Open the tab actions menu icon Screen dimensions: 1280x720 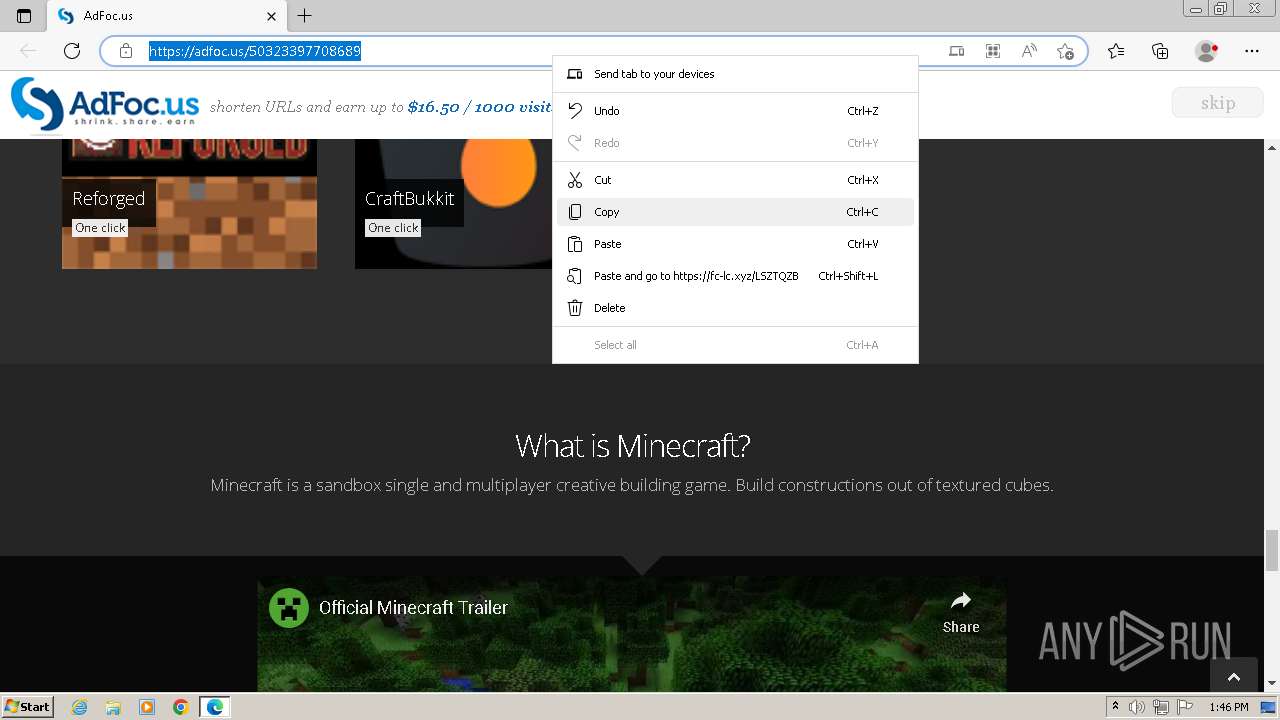point(24,16)
